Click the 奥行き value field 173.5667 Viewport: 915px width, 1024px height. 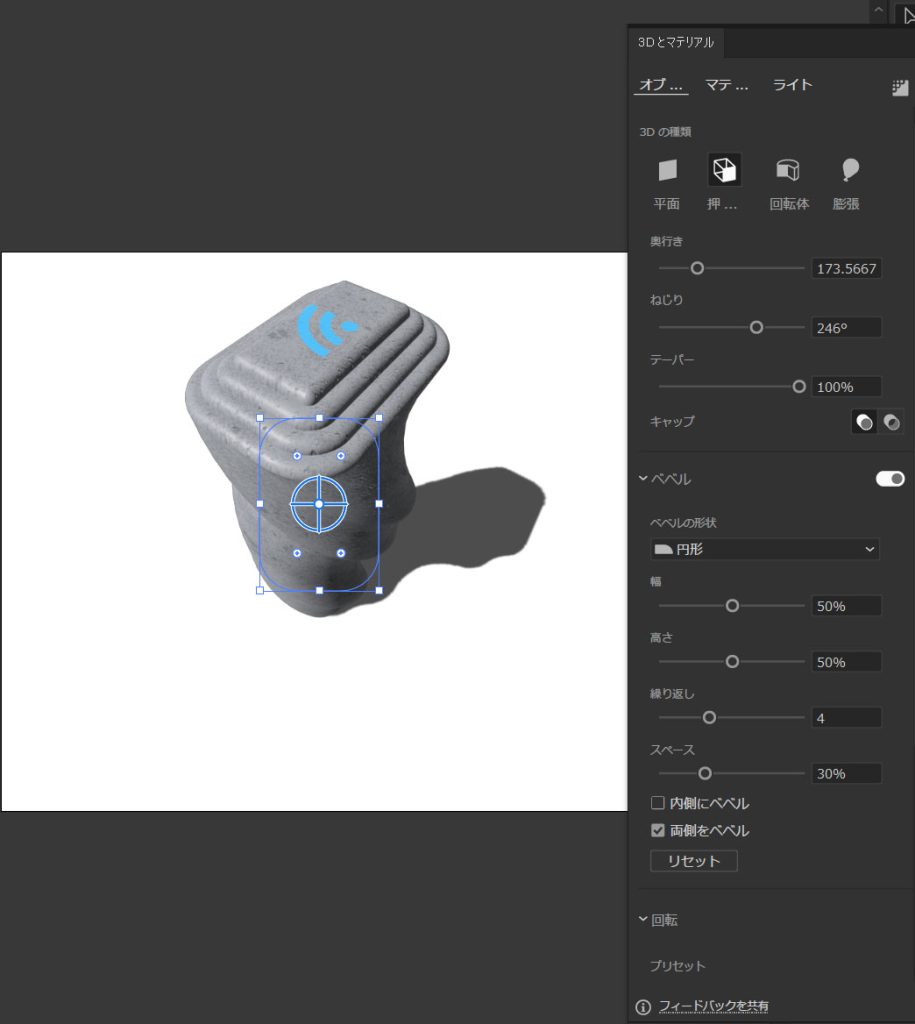coord(846,269)
